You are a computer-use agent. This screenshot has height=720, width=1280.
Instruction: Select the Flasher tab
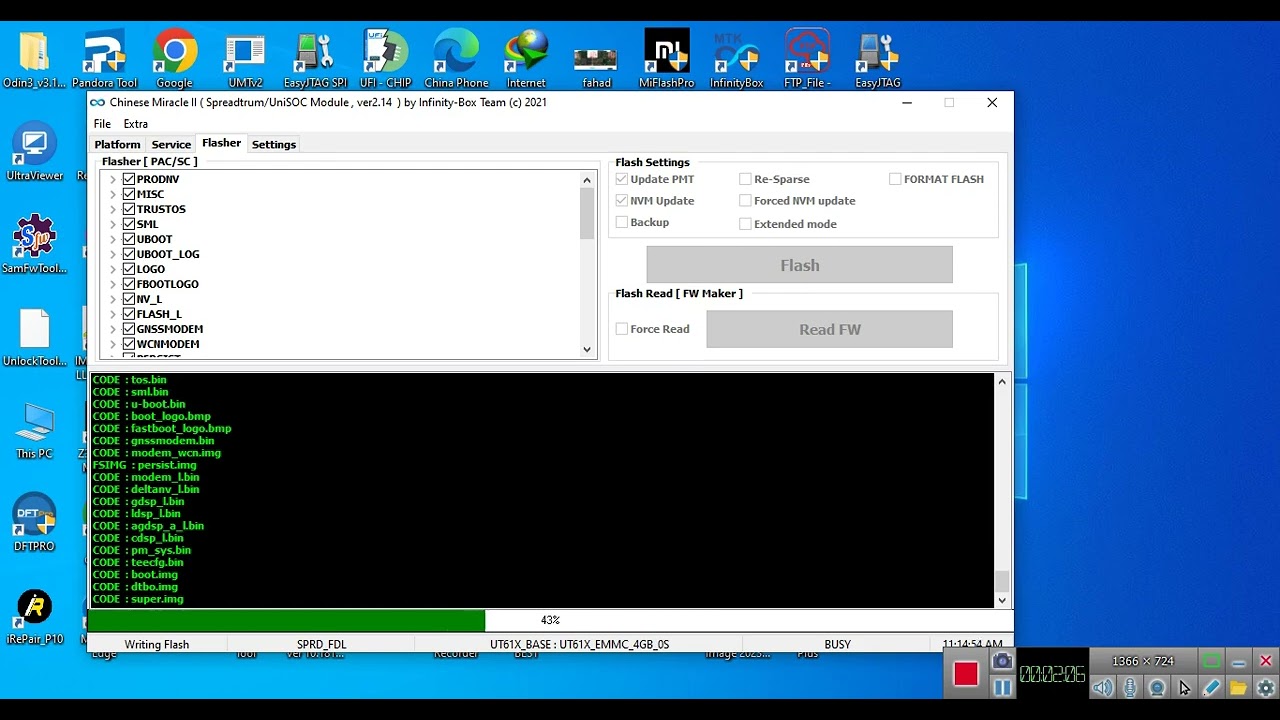click(221, 143)
